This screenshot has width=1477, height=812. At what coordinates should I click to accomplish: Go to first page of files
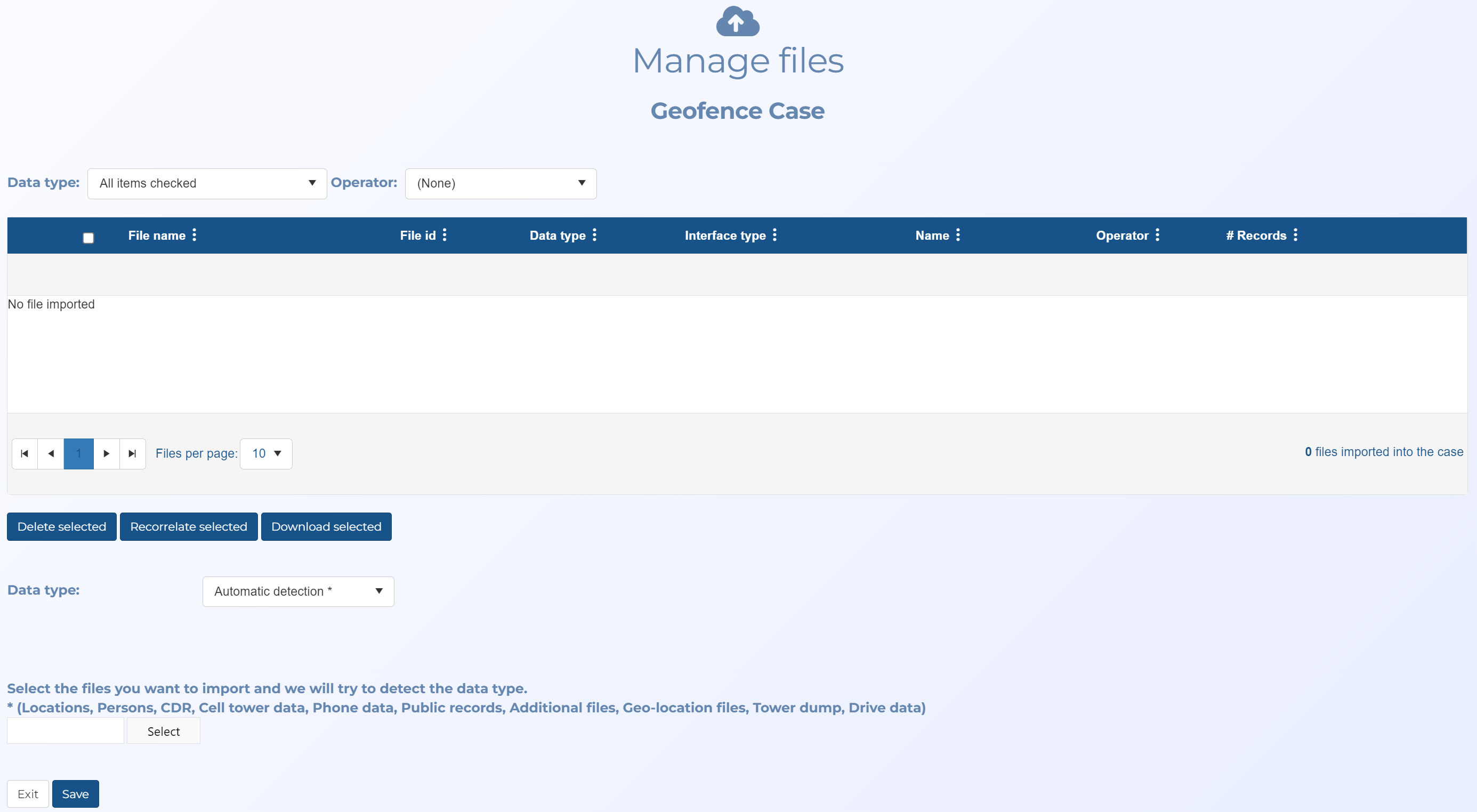click(x=25, y=454)
